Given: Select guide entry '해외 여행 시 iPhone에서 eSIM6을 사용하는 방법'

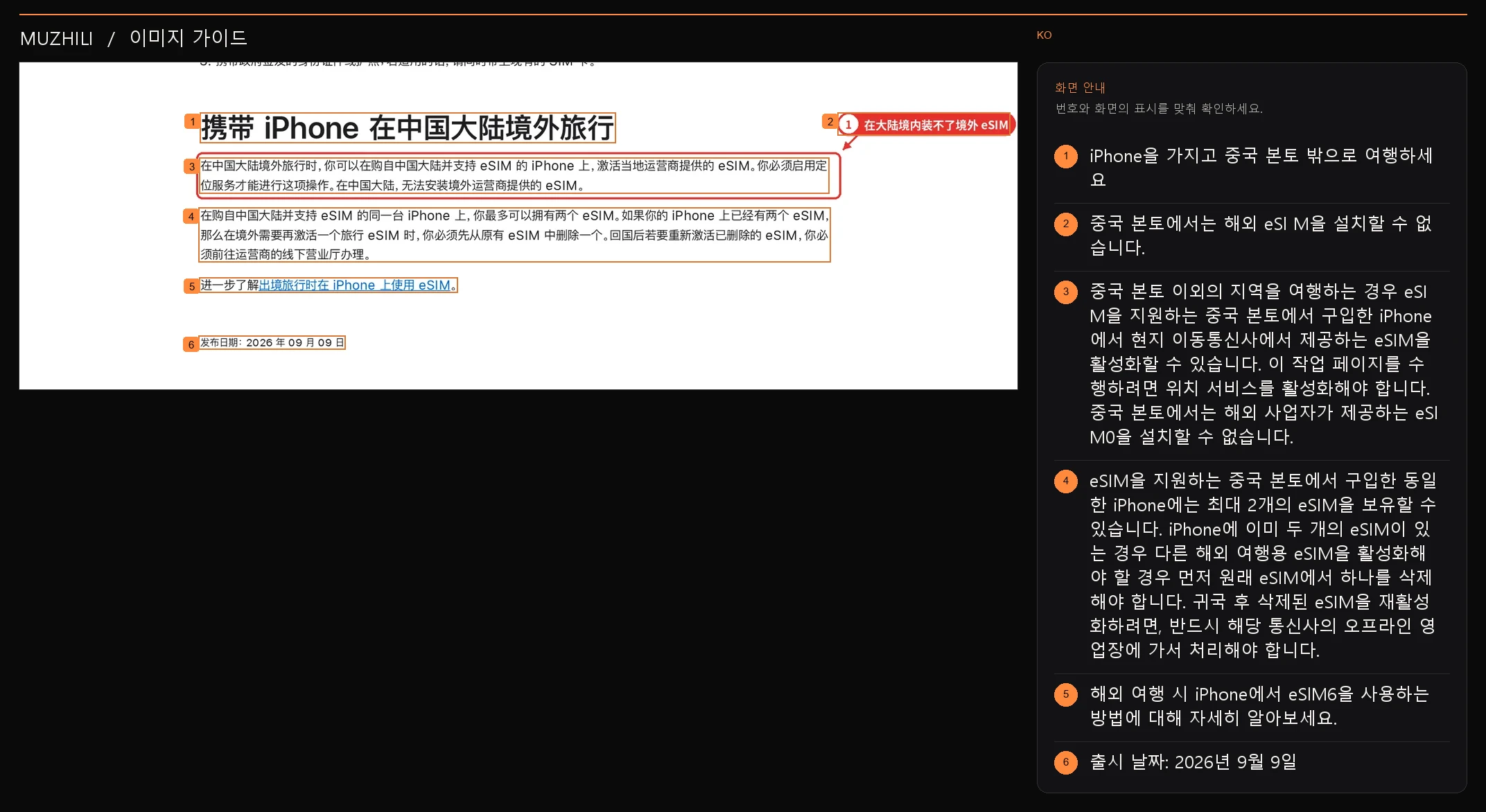Looking at the screenshot, I should (1252, 706).
